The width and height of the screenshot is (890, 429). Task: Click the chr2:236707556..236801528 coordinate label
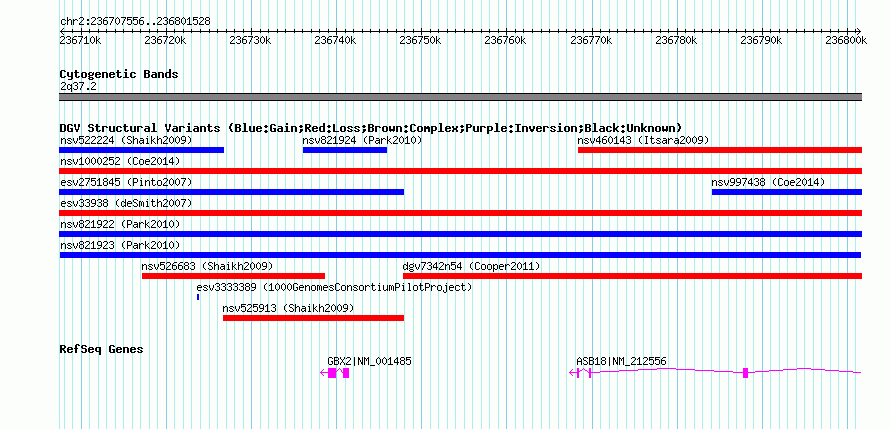[x=135, y=22]
